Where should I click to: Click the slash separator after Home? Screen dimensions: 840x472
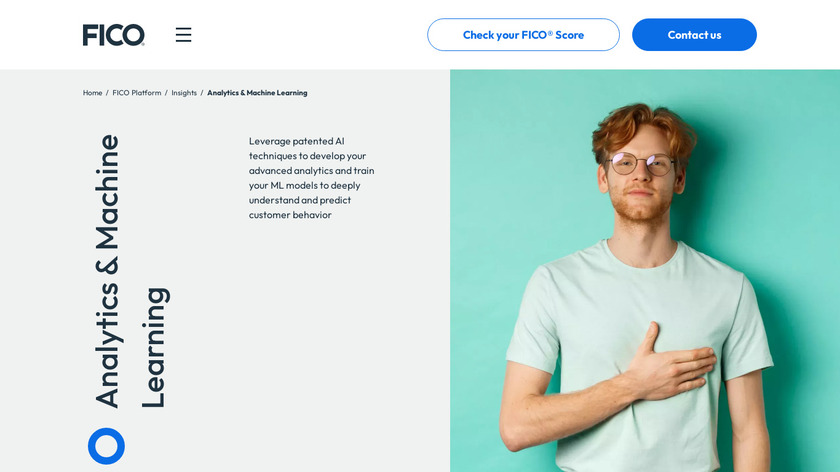[x=107, y=93]
